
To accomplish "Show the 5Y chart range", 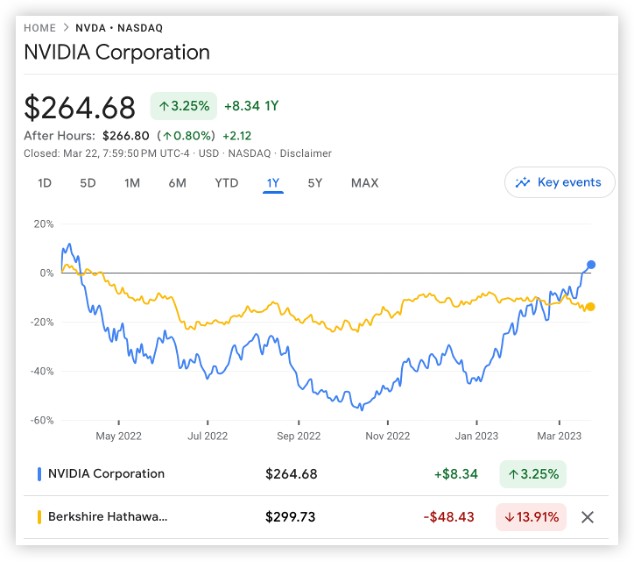I will [x=315, y=183].
